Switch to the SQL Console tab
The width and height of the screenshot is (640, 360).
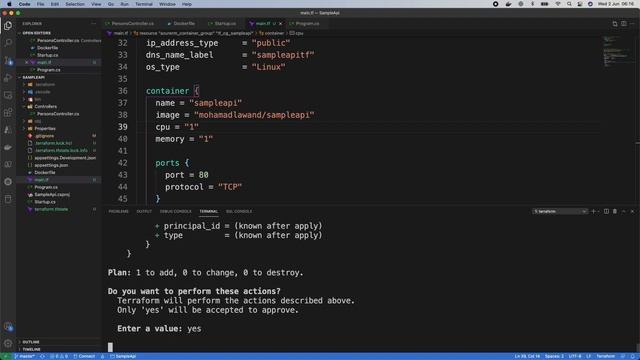click(239, 211)
